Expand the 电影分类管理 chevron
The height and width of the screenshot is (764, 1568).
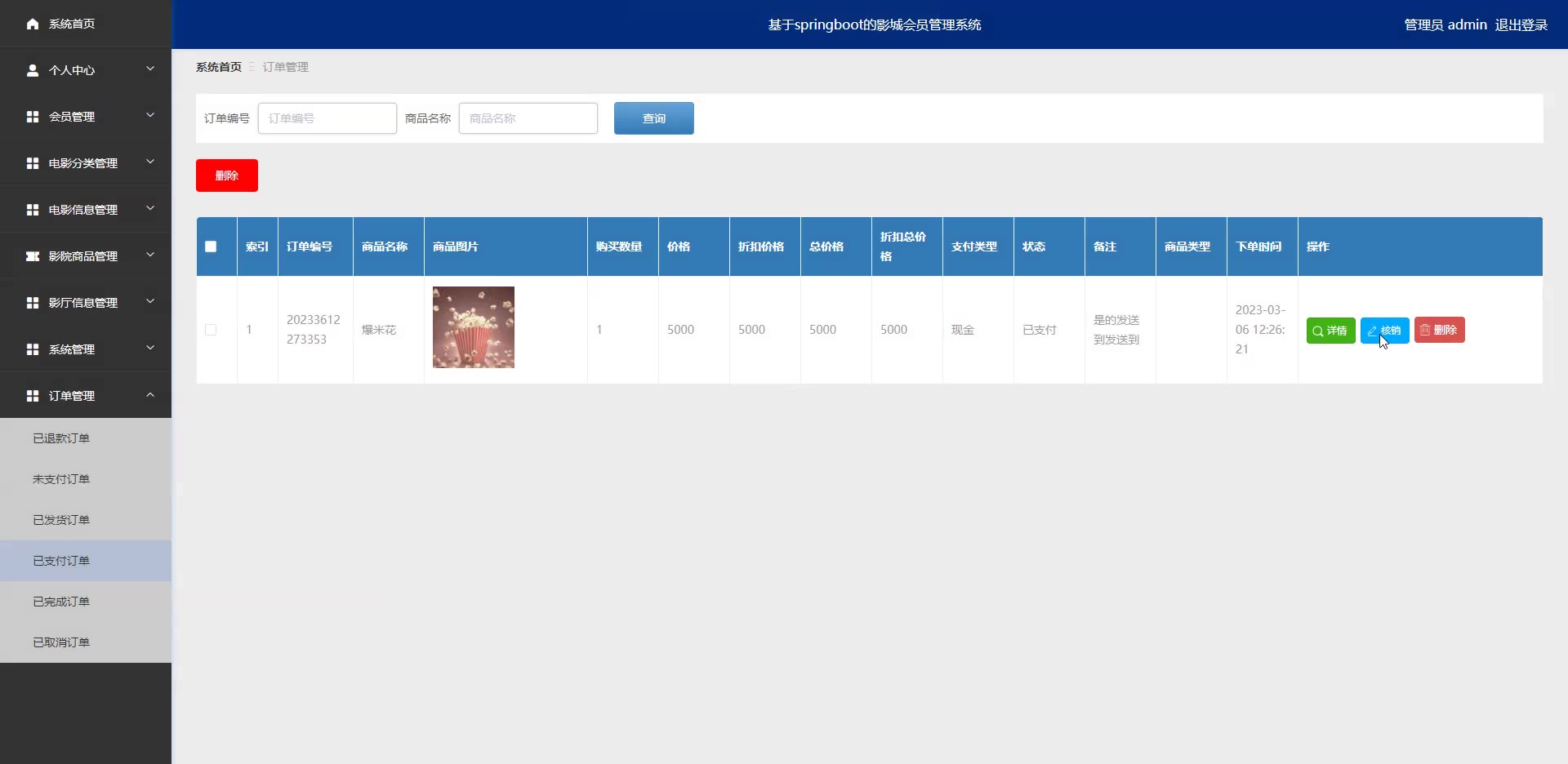click(x=150, y=162)
